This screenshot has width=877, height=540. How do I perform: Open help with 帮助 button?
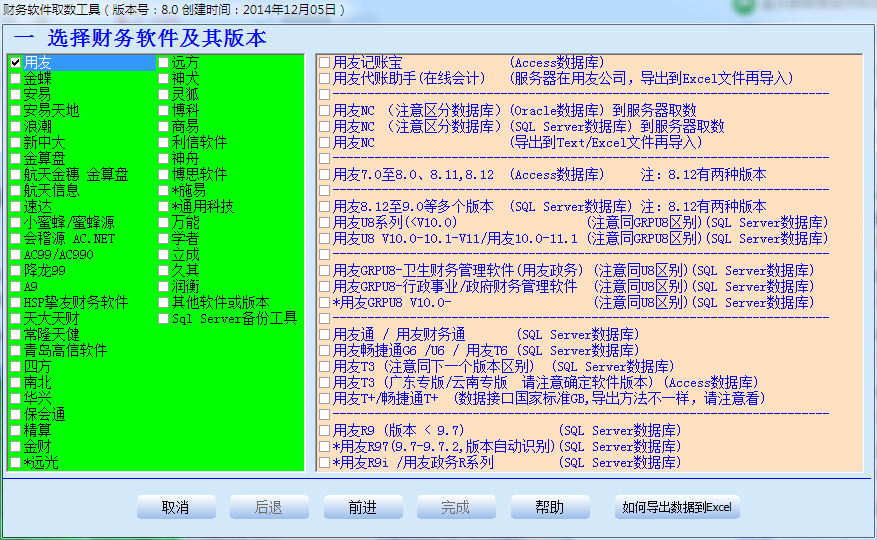(x=550, y=507)
